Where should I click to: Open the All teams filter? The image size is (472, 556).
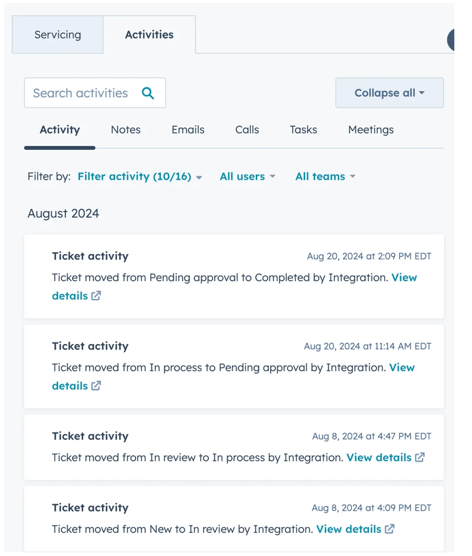coord(325,176)
